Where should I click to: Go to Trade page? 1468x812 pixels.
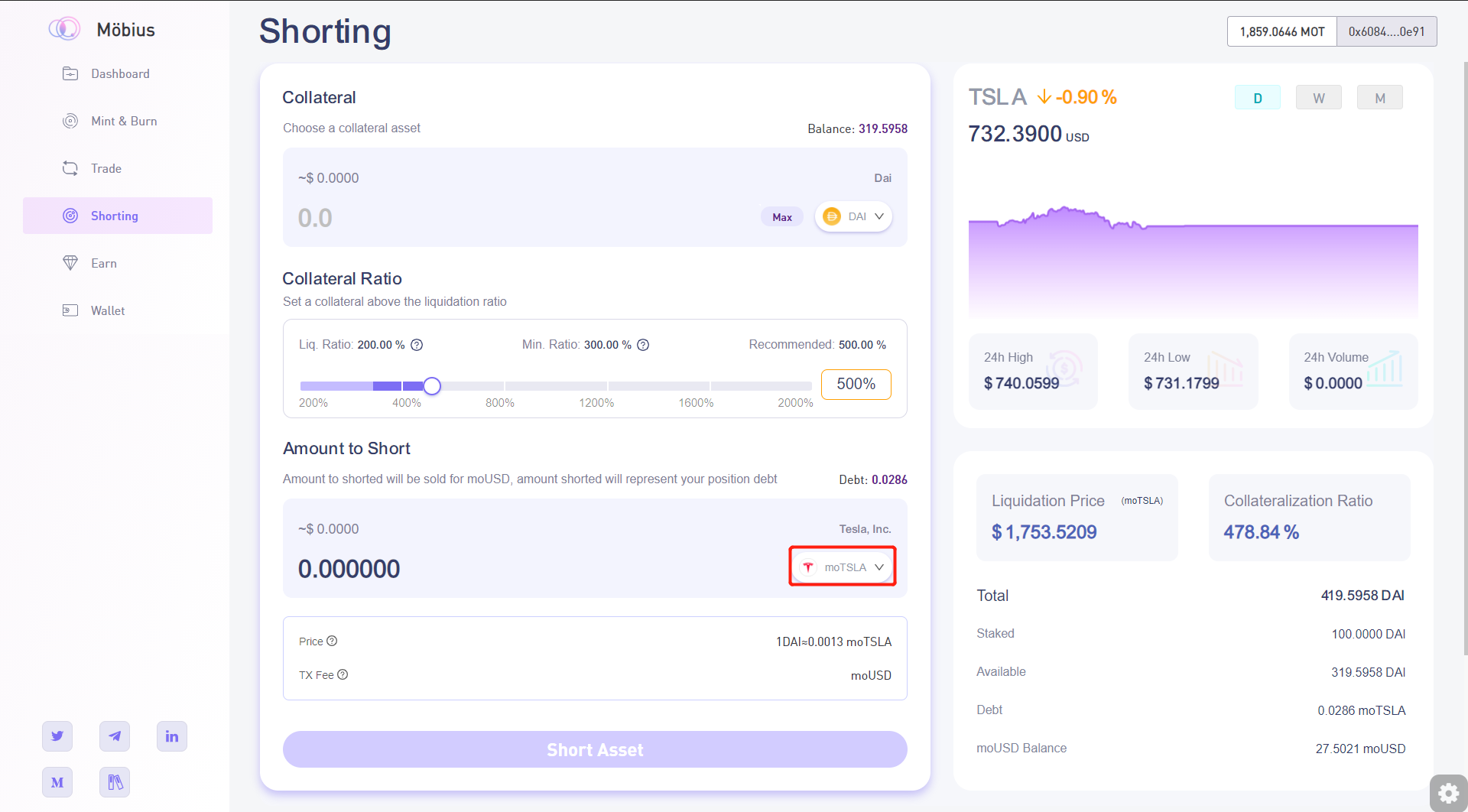[x=118, y=168]
